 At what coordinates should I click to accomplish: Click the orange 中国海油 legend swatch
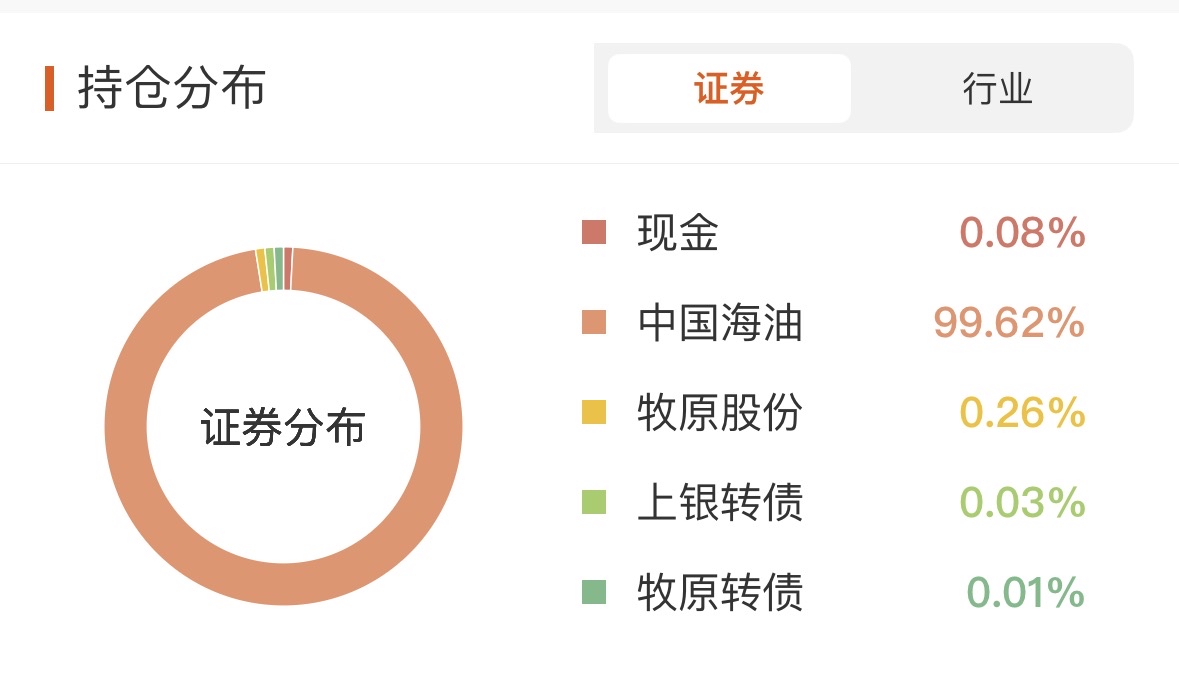(594, 322)
